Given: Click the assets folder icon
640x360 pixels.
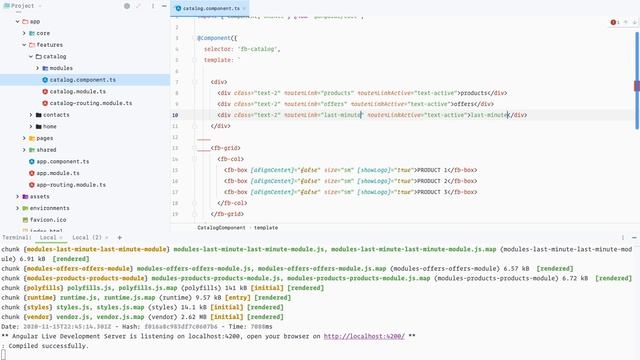Looking at the screenshot, I should pos(25,196).
